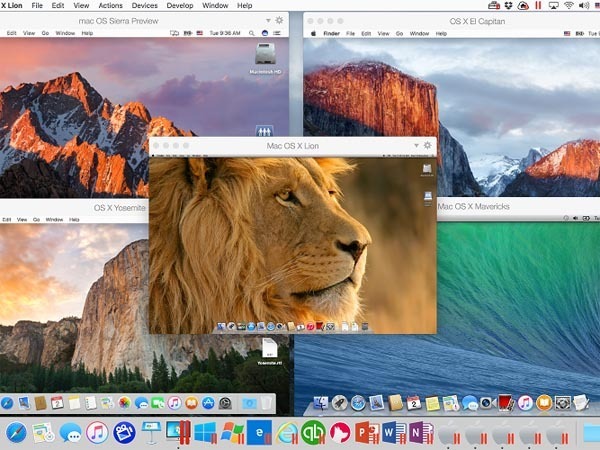Viewport: 600px width, 450px height.
Task: Open the Windows 7 flag icon in Dock
Action: point(232,433)
